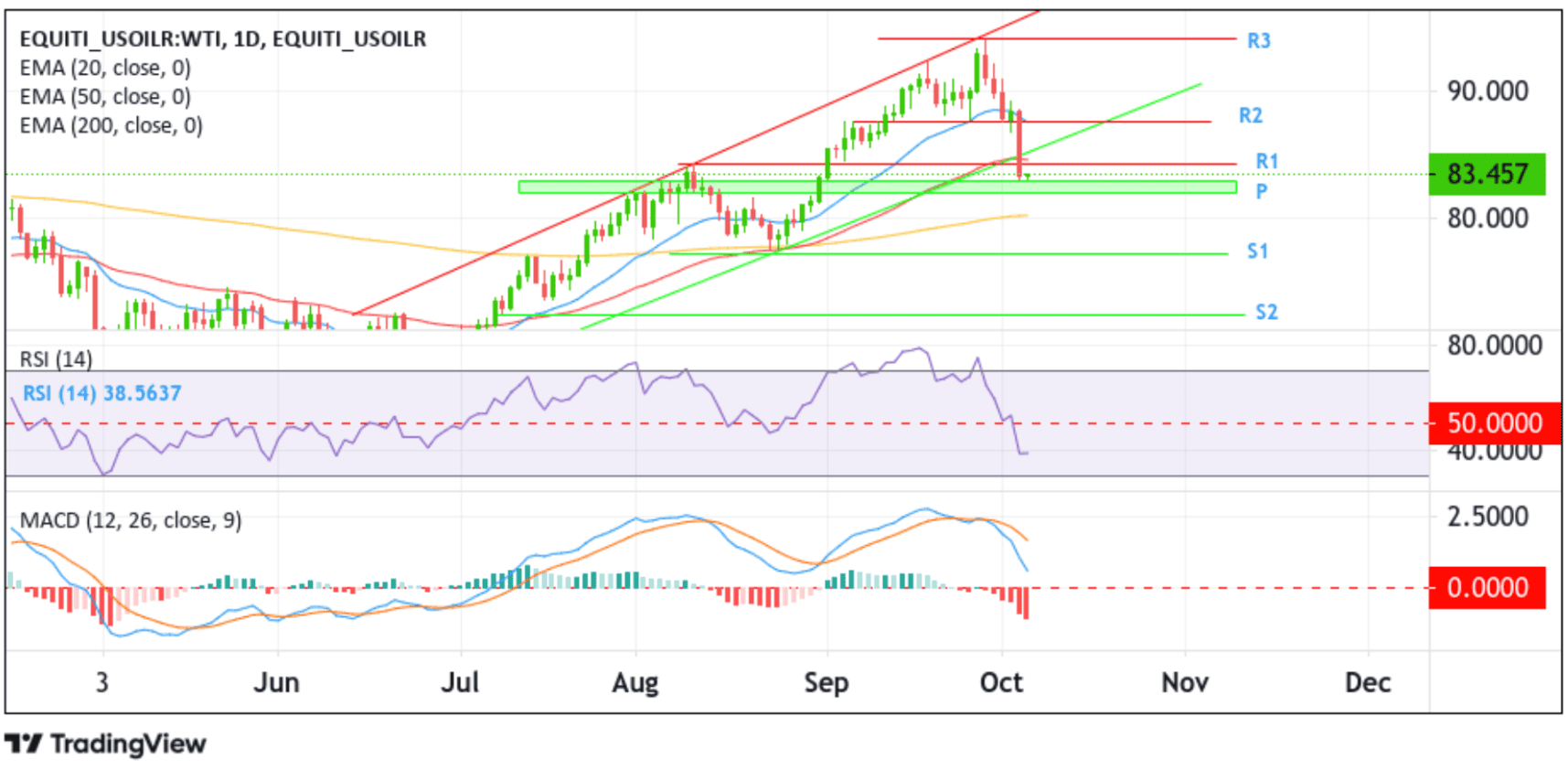Click the 90.000 price axis label
The image size is (1568, 780).
[1488, 91]
